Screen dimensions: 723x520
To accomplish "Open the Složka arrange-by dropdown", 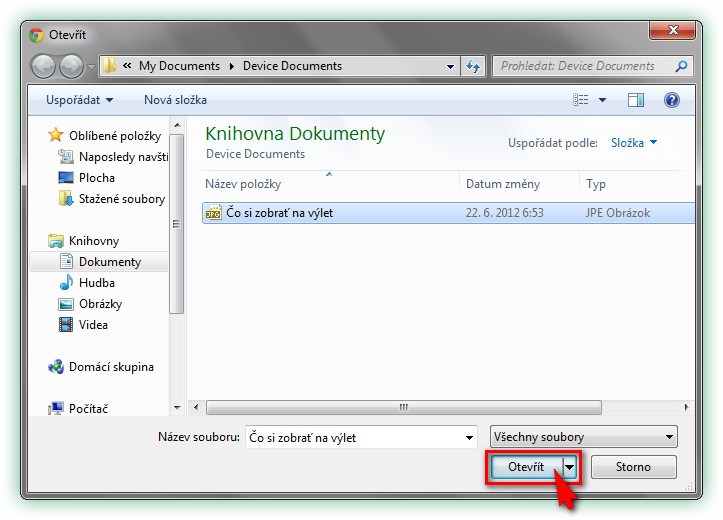I will point(634,143).
